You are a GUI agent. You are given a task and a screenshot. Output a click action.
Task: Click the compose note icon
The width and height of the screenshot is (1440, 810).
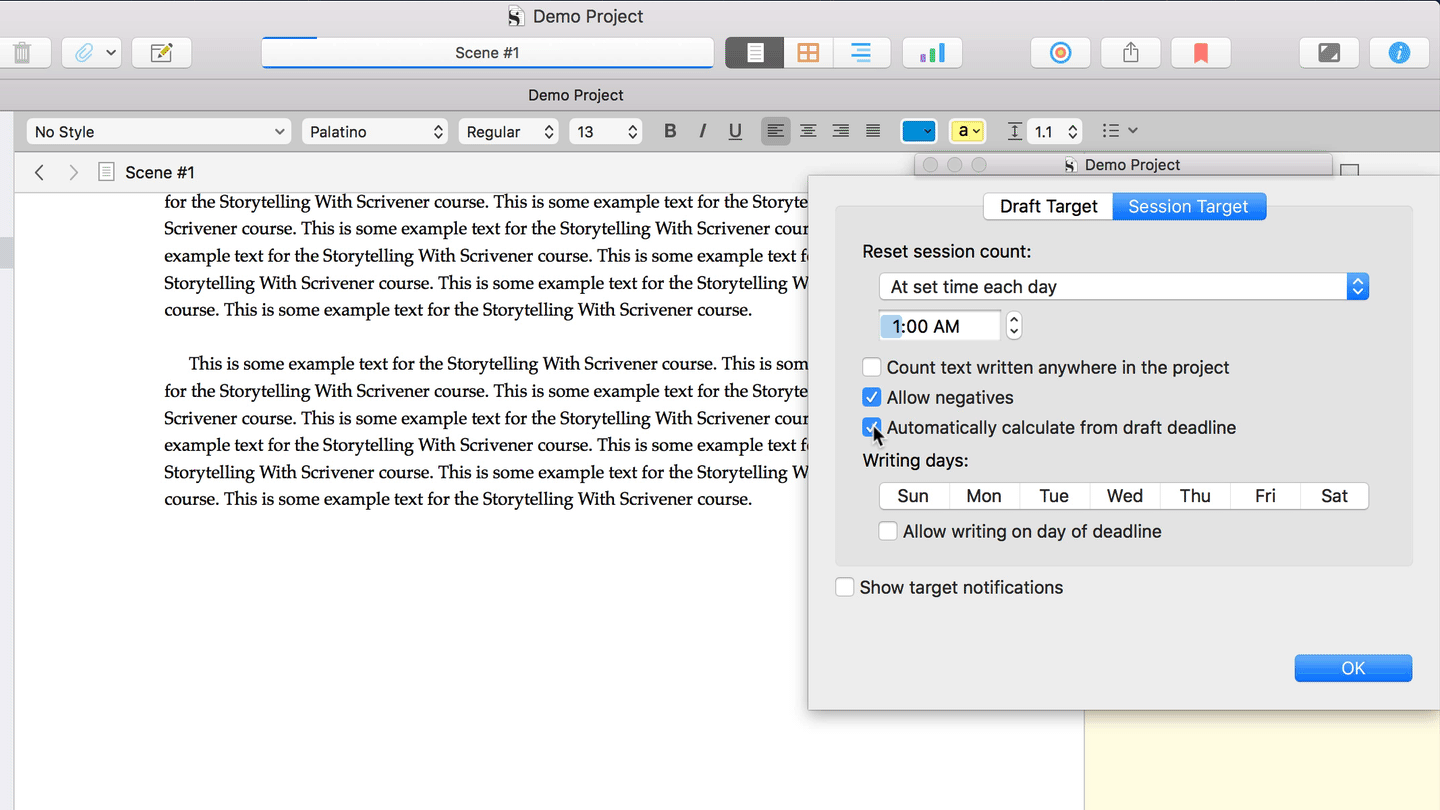click(161, 53)
